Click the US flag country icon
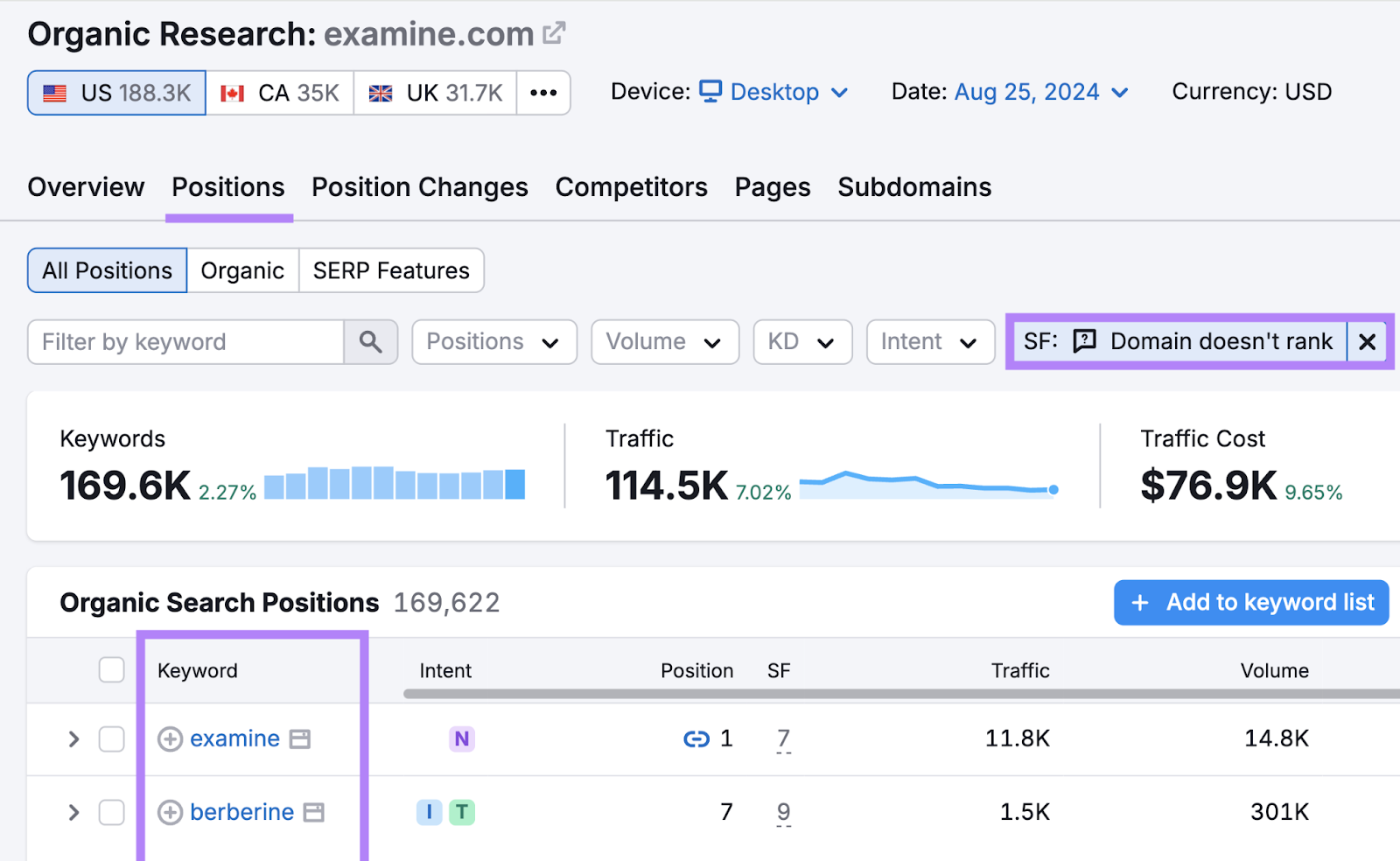This screenshot has width=1400, height=861. (54, 92)
